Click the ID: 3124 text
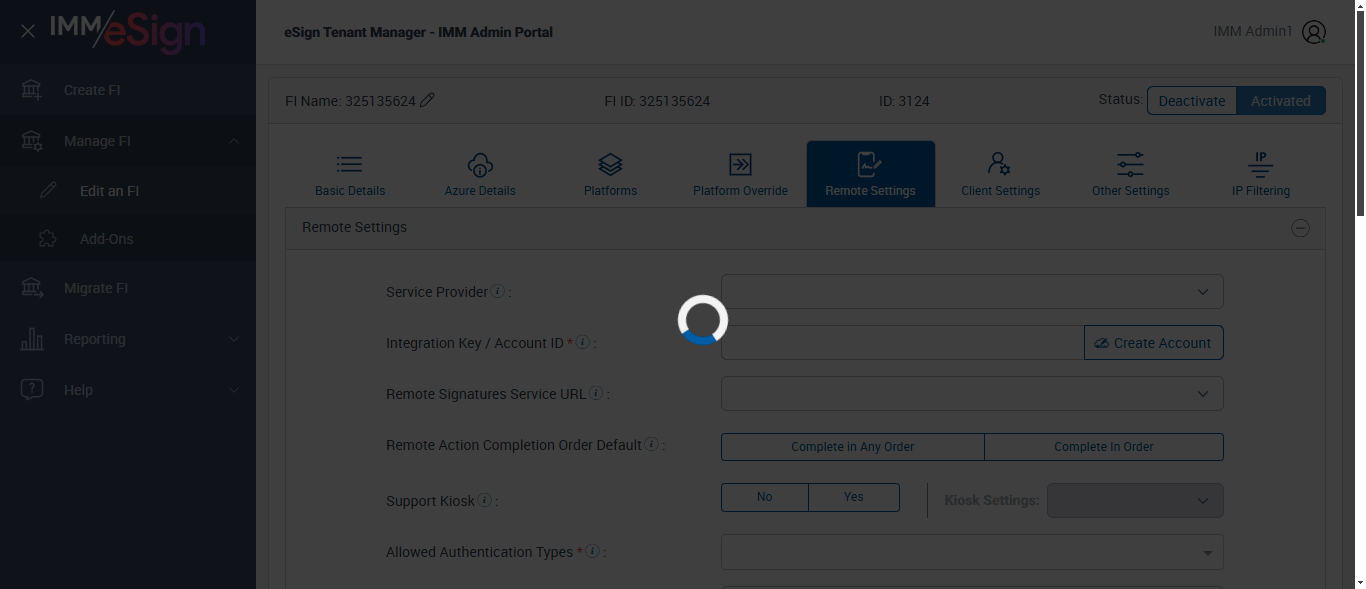The image size is (1366, 589). [904, 101]
